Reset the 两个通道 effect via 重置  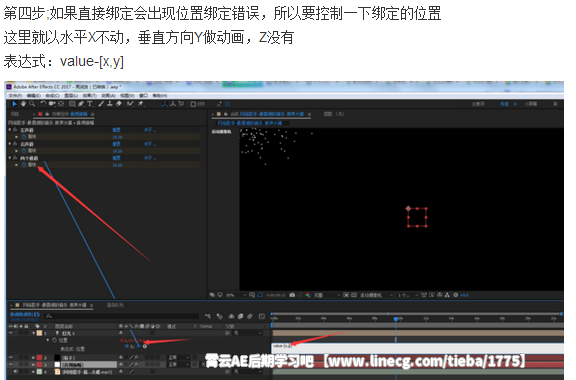coord(116,158)
